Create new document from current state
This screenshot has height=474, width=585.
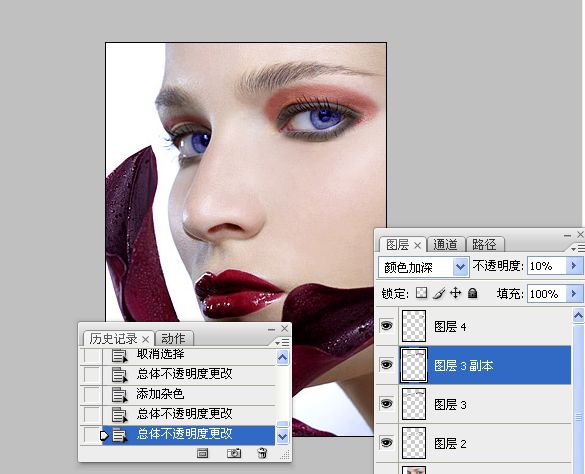pos(203,453)
